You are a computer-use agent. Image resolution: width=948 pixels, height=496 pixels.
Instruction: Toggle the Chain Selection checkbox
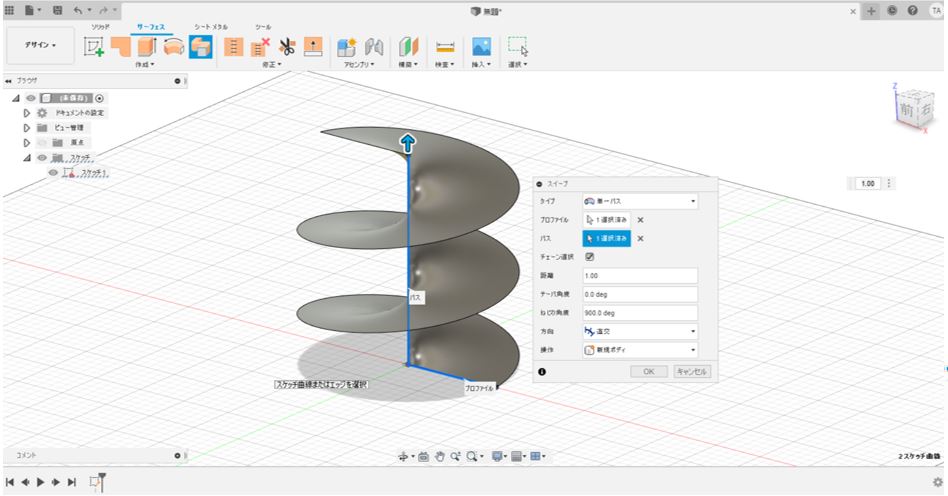[589, 256]
